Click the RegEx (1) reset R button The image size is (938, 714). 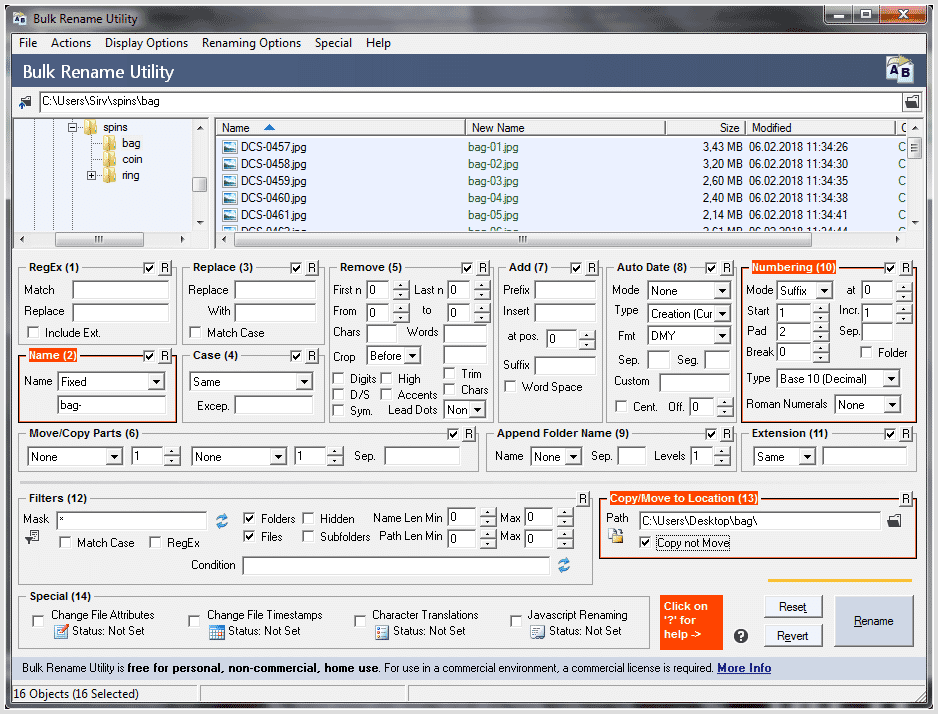[x=165, y=268]
